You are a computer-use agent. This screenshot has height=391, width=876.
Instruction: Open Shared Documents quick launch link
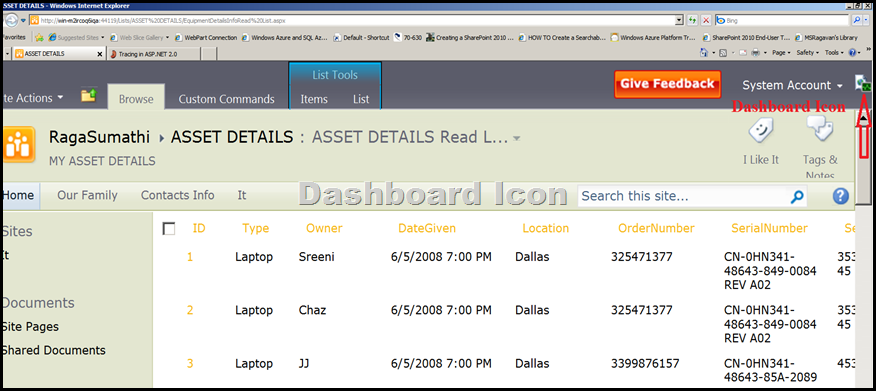[53, 350]
